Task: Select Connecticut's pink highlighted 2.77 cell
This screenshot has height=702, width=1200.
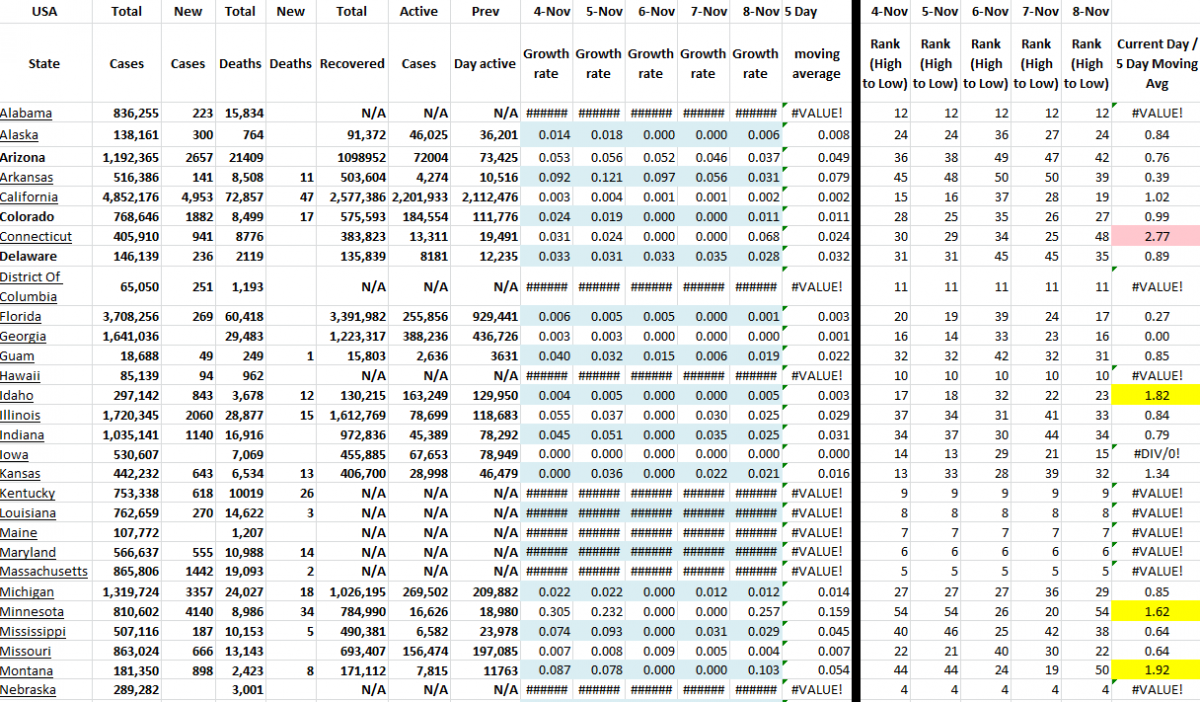Action: [x=1155, y=237]
